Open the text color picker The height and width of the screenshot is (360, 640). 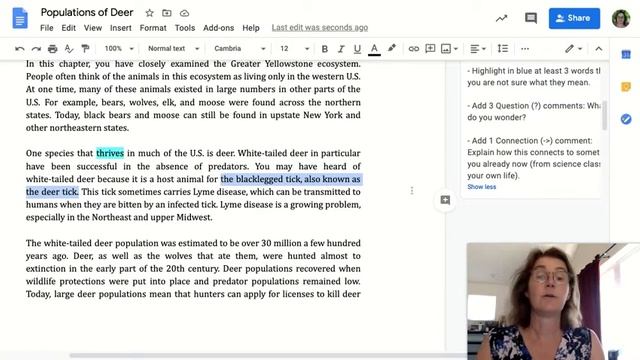click(374, 49)
